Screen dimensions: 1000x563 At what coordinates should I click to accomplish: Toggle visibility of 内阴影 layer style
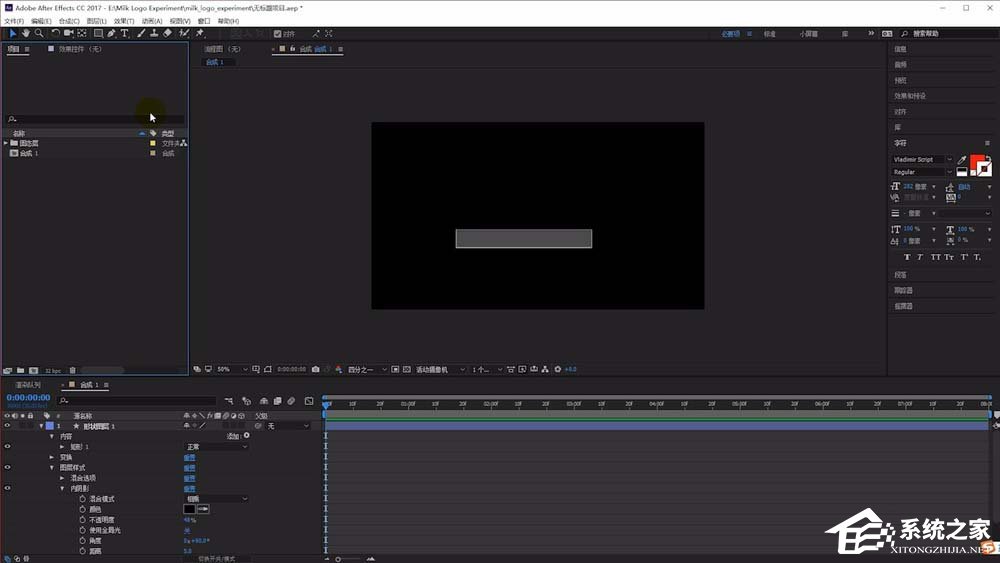pyautogui.click(x=7, y=488)
